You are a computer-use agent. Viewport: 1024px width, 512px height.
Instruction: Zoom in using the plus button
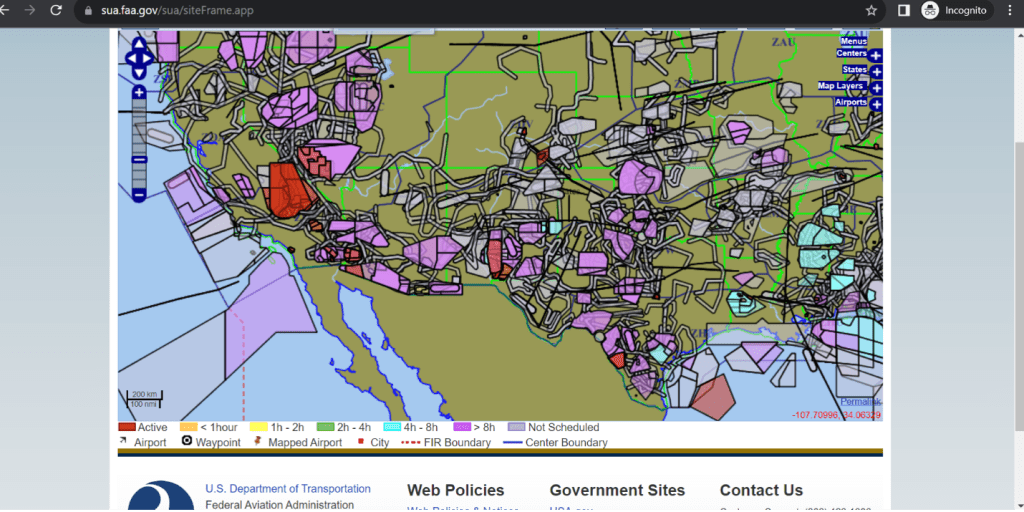coord(139,93)
